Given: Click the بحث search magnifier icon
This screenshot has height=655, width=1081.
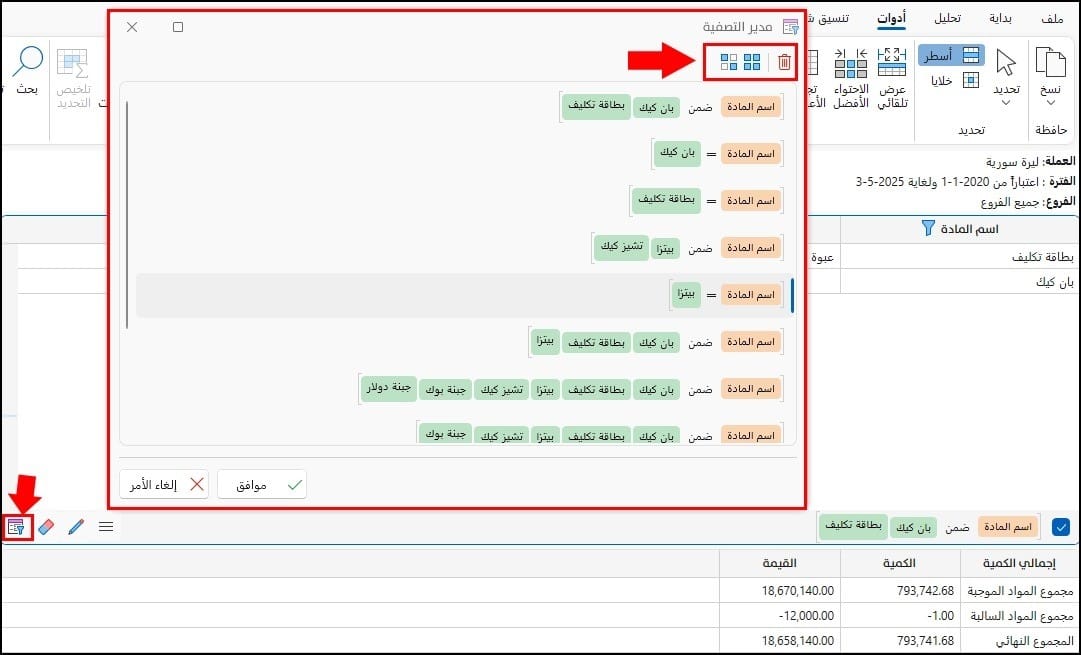Looking at the screenshot, I should [28, 63].
